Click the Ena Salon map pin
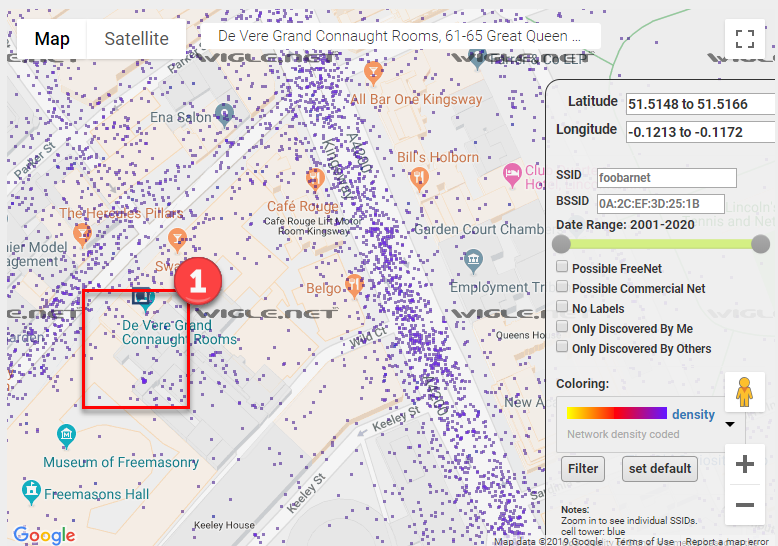This screenshot has height=546, width=778. 224,115
